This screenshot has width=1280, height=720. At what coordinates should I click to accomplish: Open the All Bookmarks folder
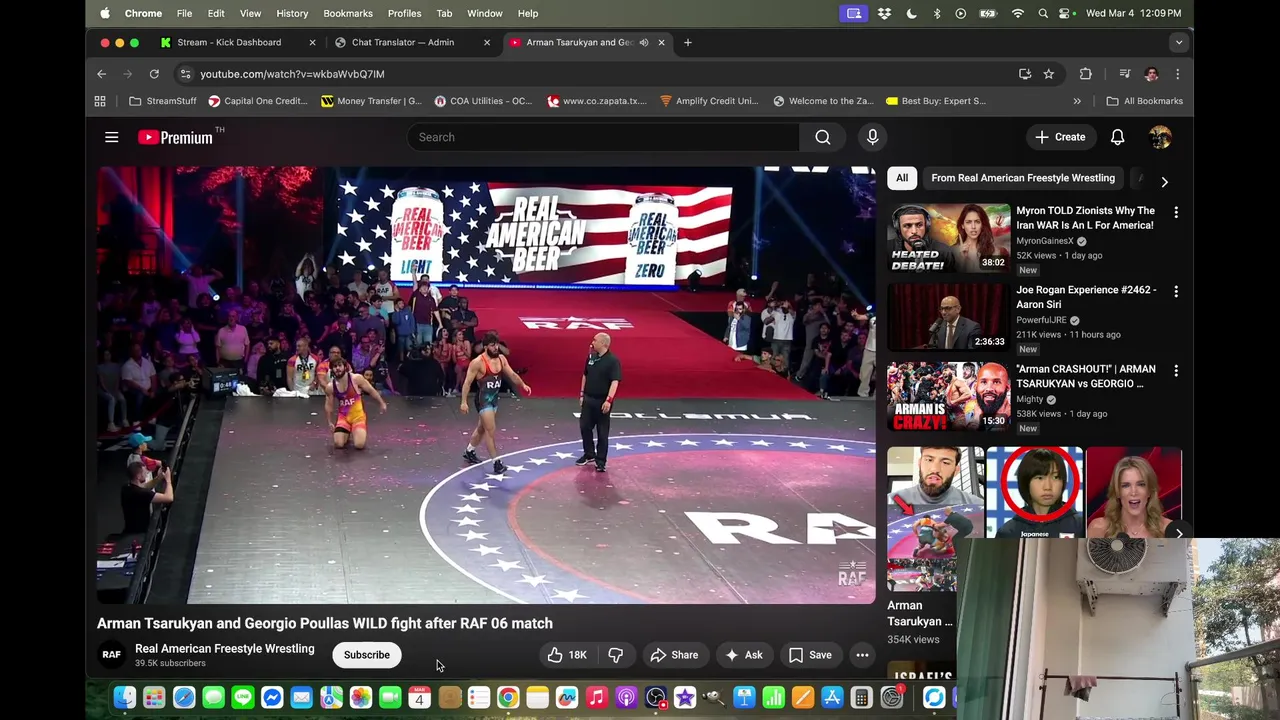1145,101
